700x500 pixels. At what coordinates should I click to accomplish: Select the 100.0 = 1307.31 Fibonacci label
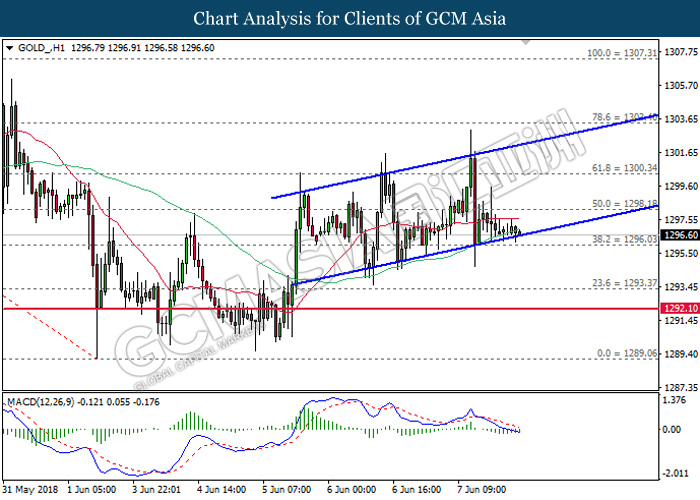coord(623,51)
